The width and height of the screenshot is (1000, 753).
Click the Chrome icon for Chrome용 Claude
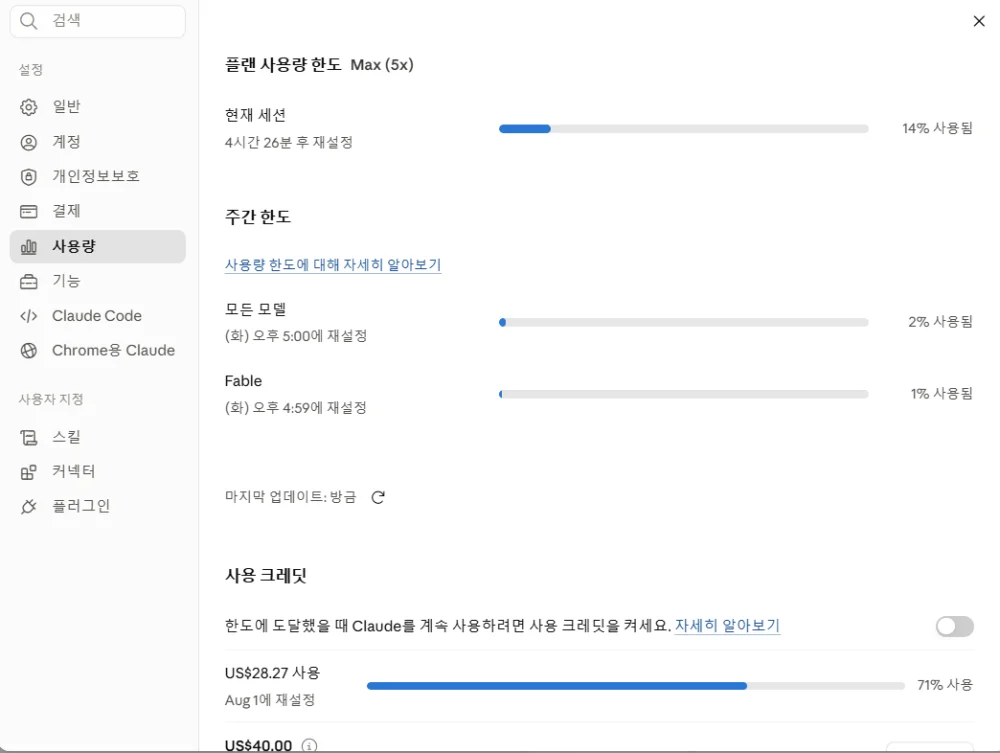29,351
